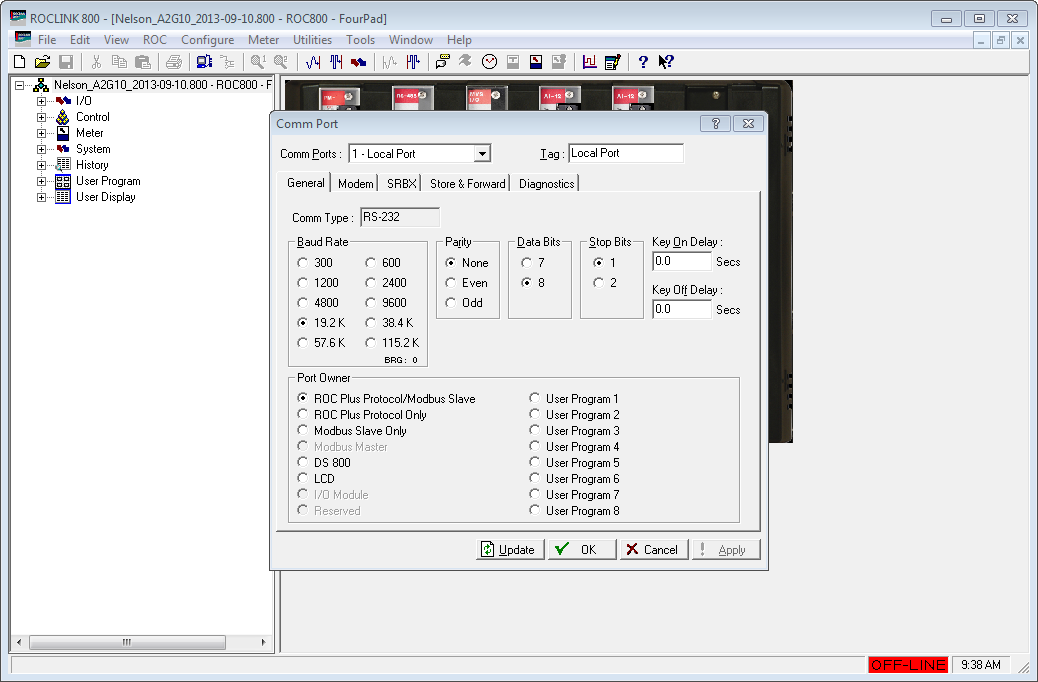This screenshot has width=1038, height=682.
Task: Expand the I/O tree node
Action: point(41,101)
